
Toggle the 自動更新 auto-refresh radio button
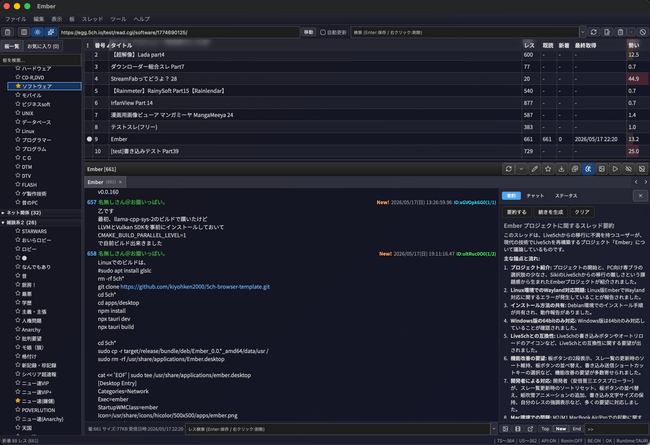[323, 32]
